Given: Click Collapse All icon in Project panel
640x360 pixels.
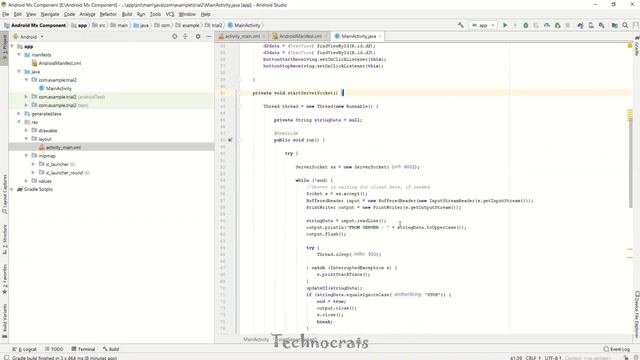Looking at the screenshot, I should tap(185, 36).
